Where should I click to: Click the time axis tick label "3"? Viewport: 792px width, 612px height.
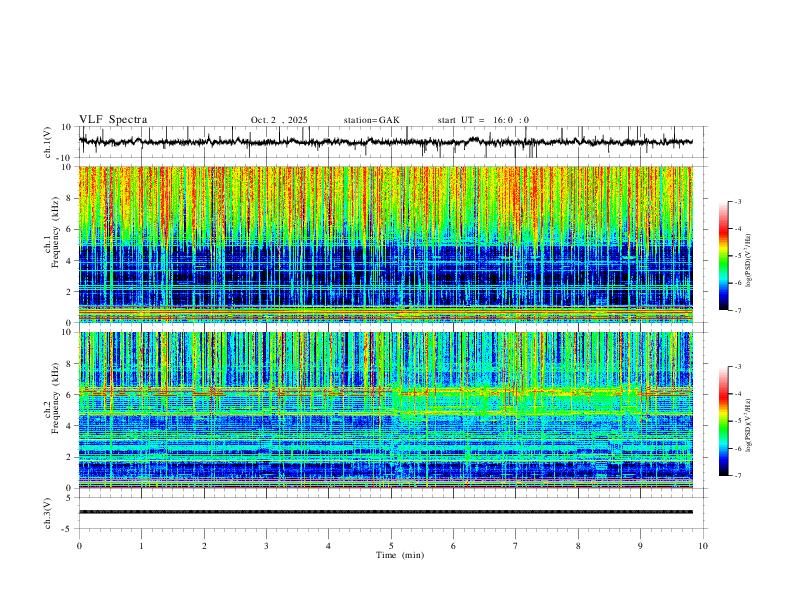tap(266, 546)
